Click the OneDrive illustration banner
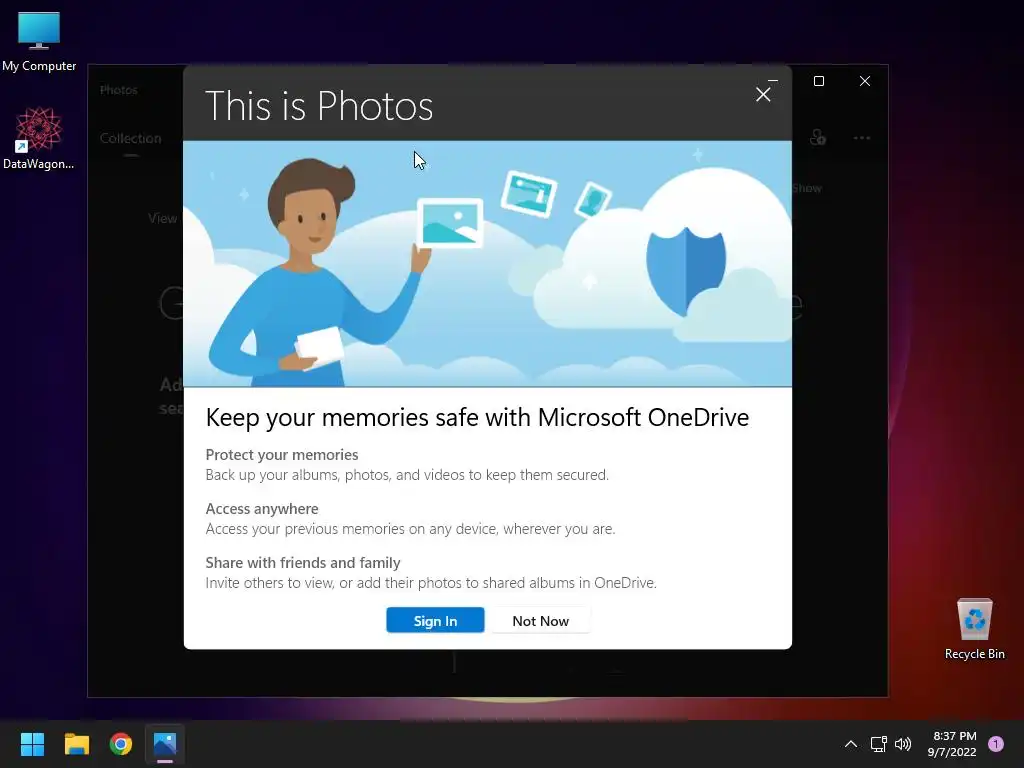Screen dimensions: 1024x768 pyautogui.click(x=488, y=264)
